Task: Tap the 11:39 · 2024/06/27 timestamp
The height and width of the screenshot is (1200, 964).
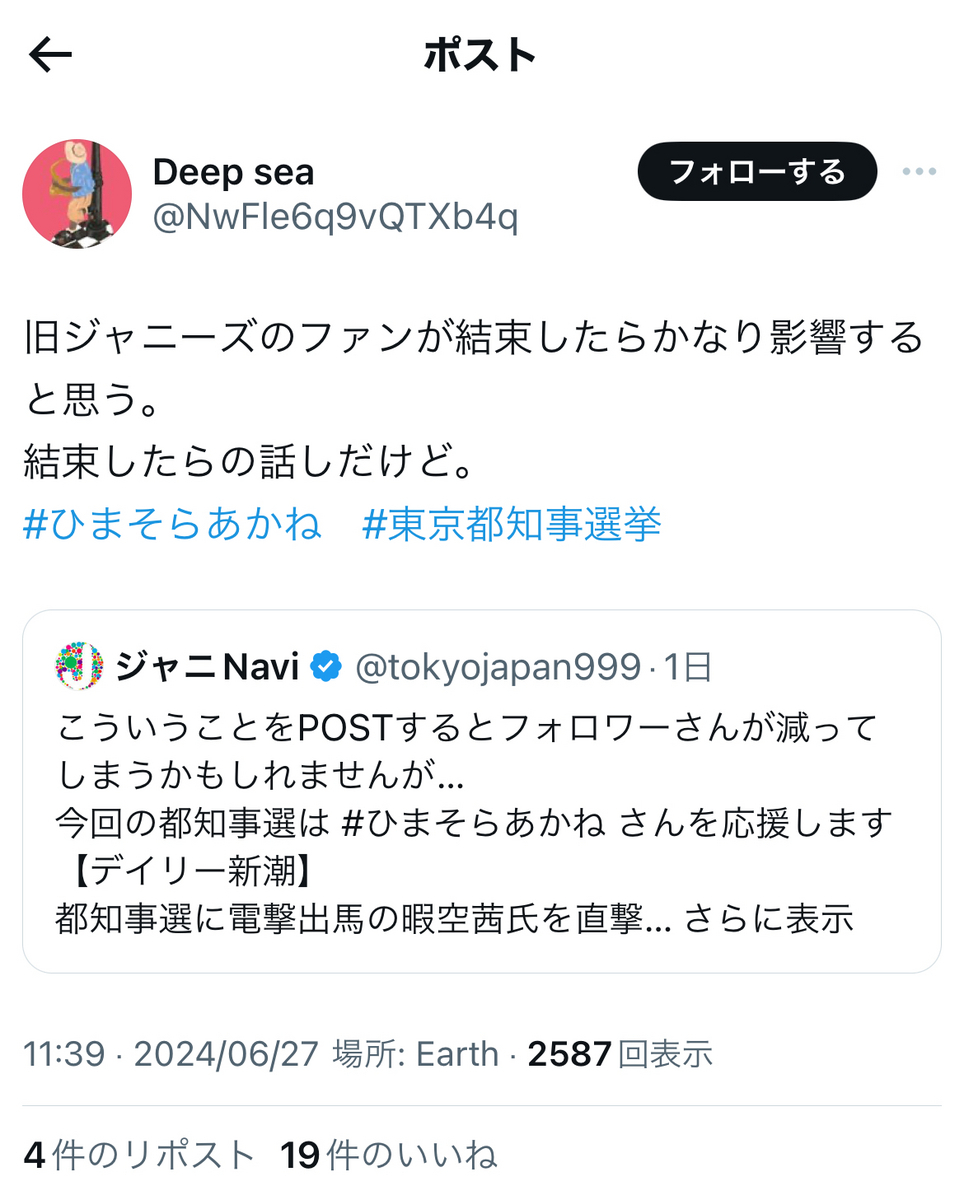Action: tap(171, 1053)
